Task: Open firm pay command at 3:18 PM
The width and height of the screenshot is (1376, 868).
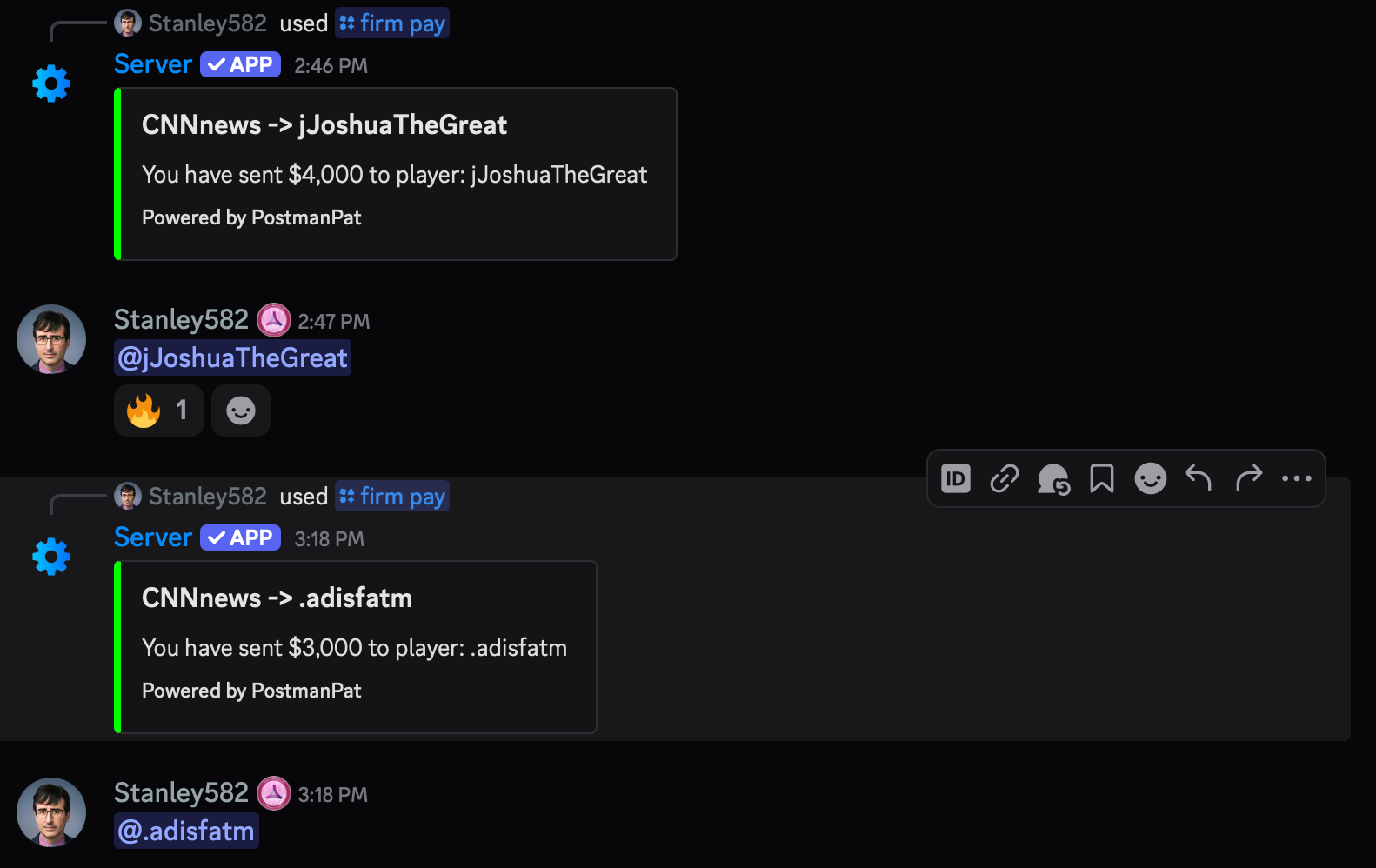Action: 392,497
